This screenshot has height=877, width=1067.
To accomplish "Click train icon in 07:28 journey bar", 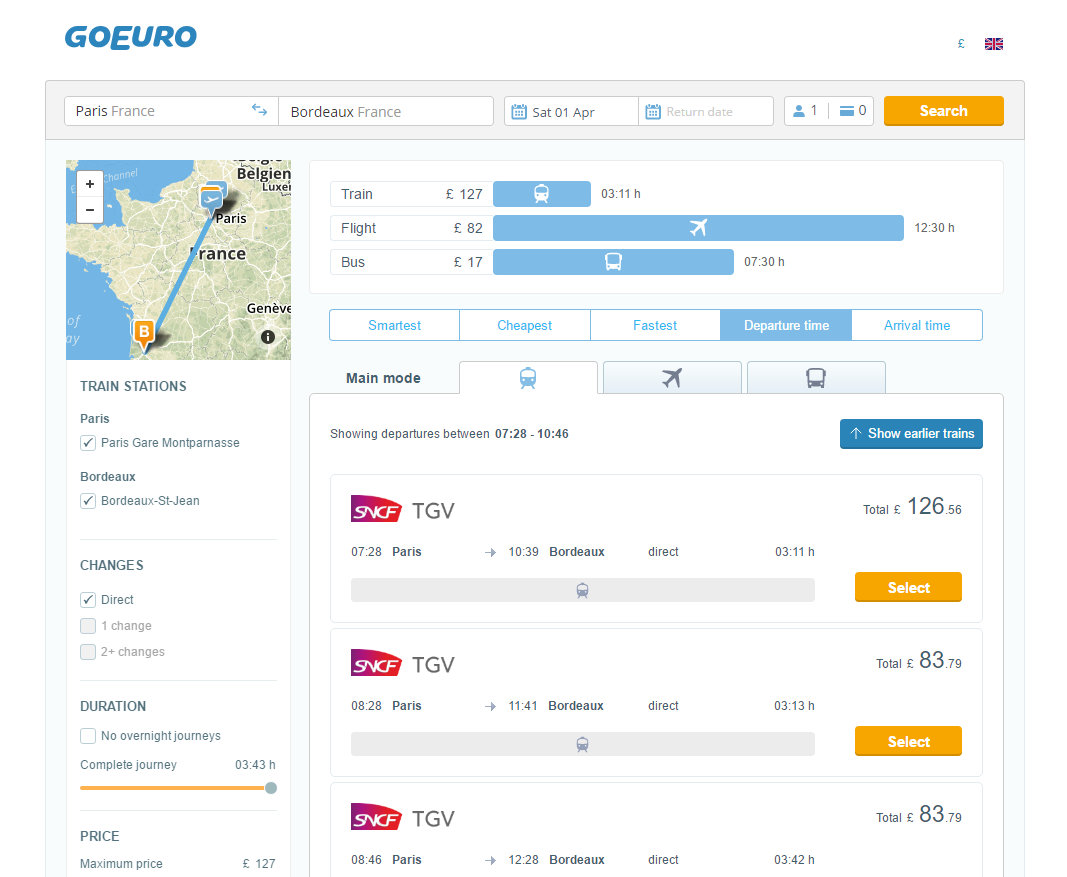I will (582, 591).
